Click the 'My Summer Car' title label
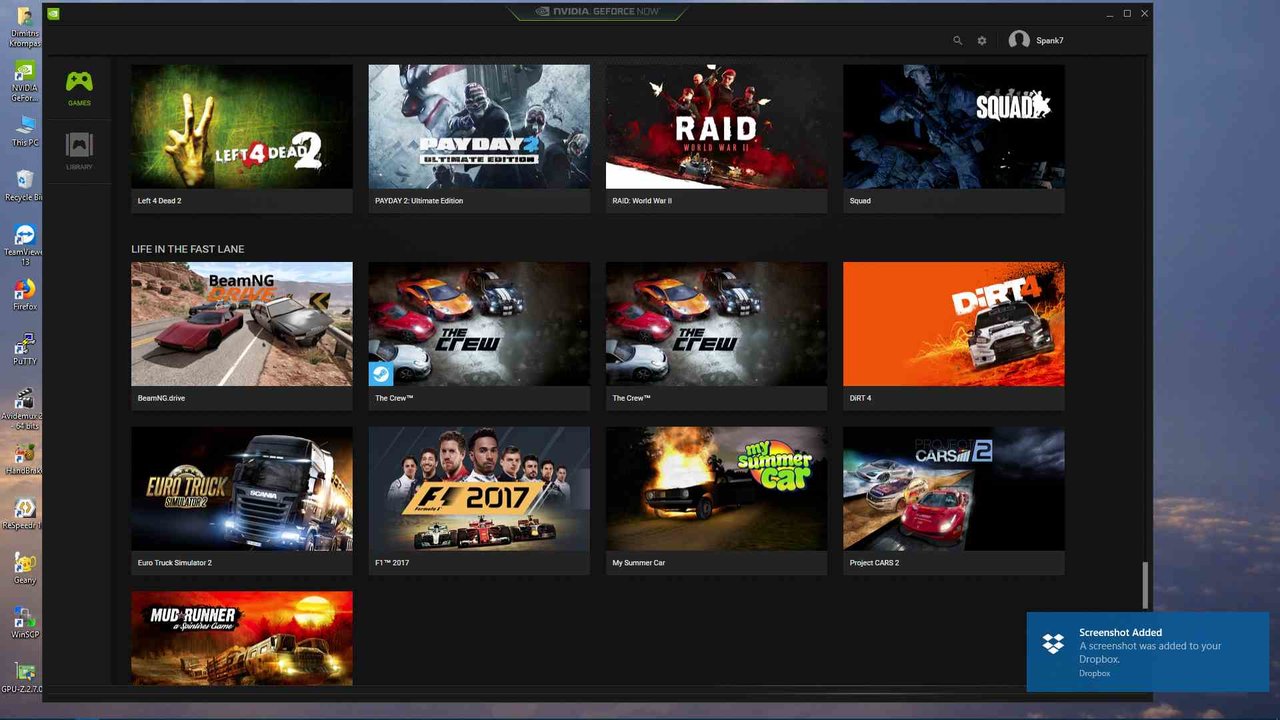The height and width of the screenshot is (720, 1280). [x=638, y=563]
